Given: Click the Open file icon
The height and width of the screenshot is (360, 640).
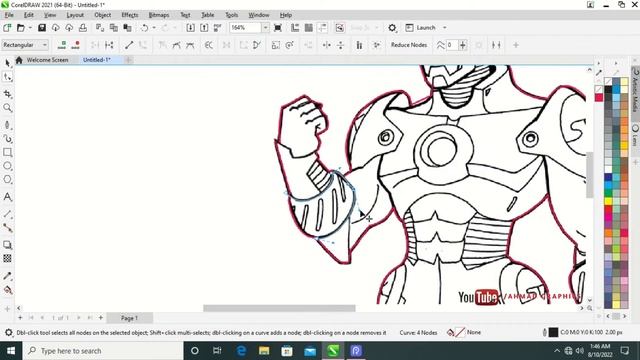Looking at the screenshot, I should point(20,28).
